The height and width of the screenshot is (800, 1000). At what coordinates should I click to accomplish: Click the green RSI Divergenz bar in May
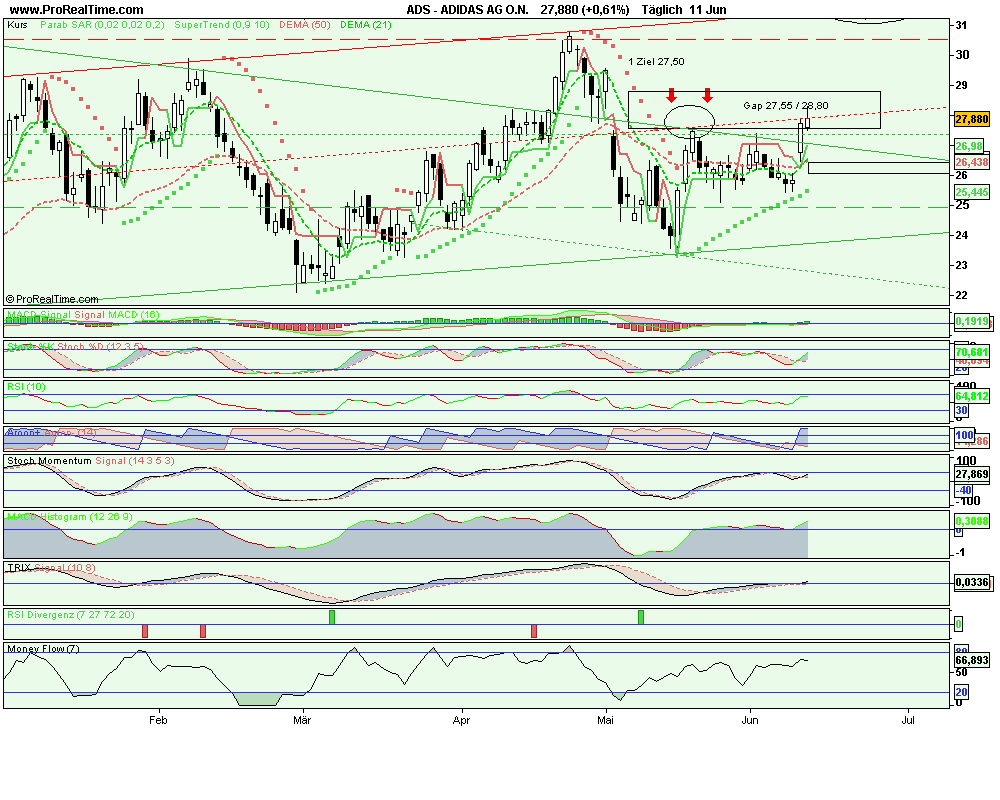tap(641, 616)
